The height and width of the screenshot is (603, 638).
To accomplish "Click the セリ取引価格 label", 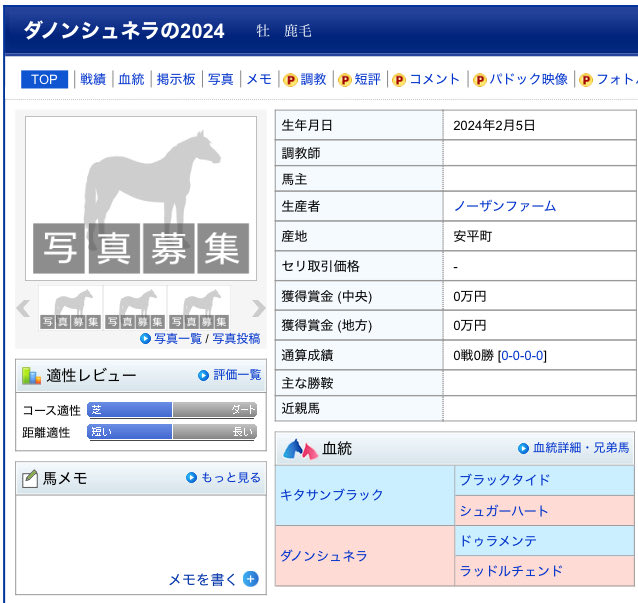I will point(321,267).
